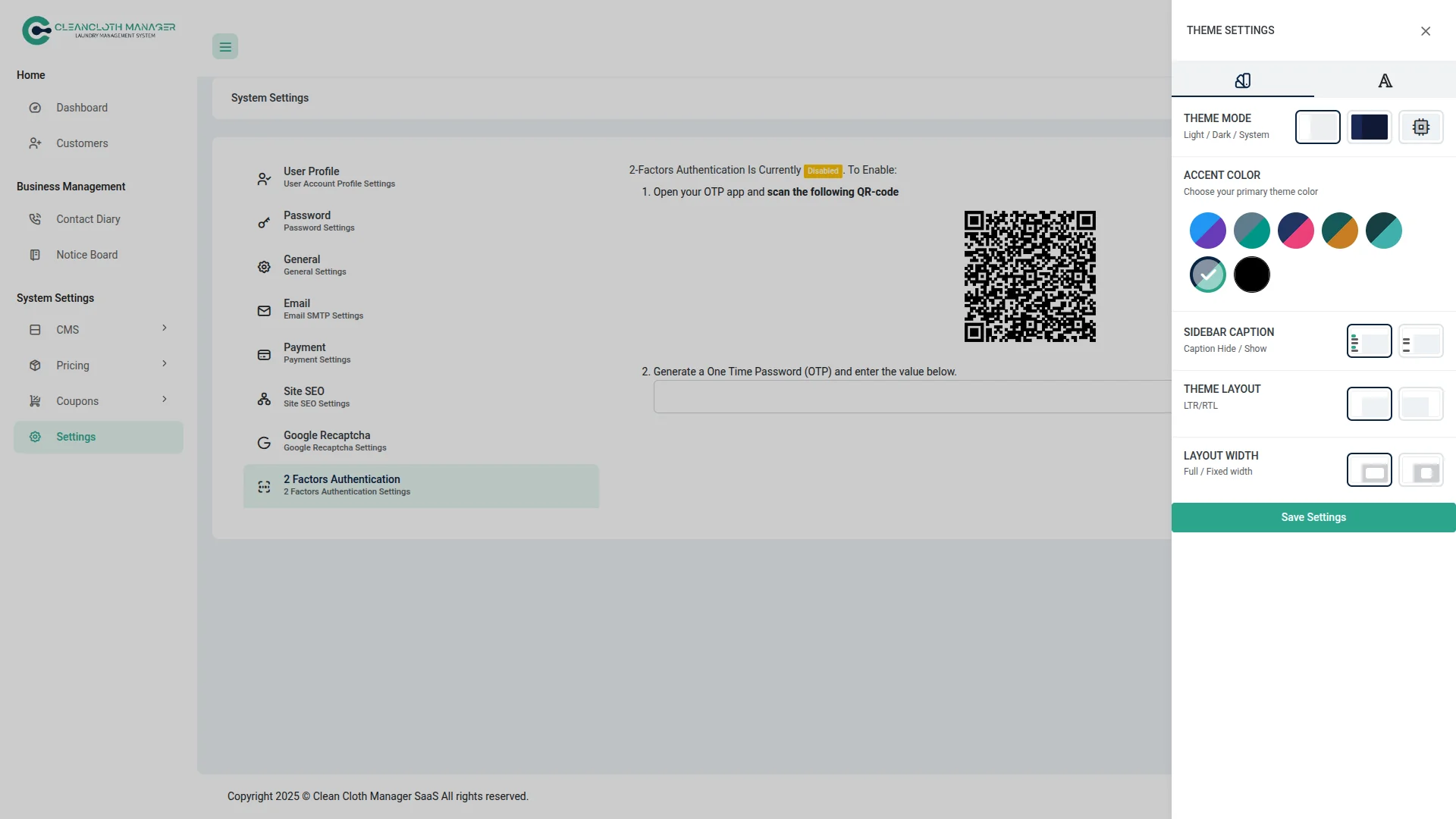This screenshot has height=819, width=1456.
Task: Click the Google Recaptcha G icon
Action: (264, 442)
